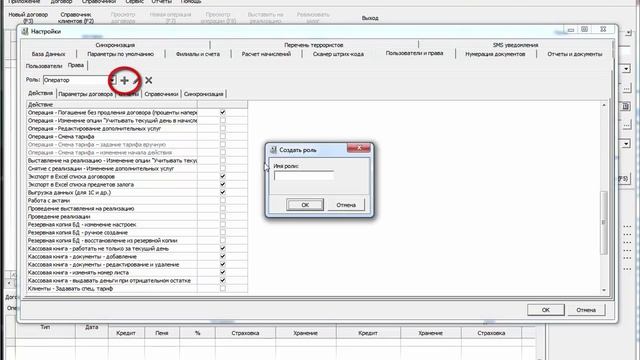
Task: Select the Пользователи и права tab
Action: pos(414,53)
